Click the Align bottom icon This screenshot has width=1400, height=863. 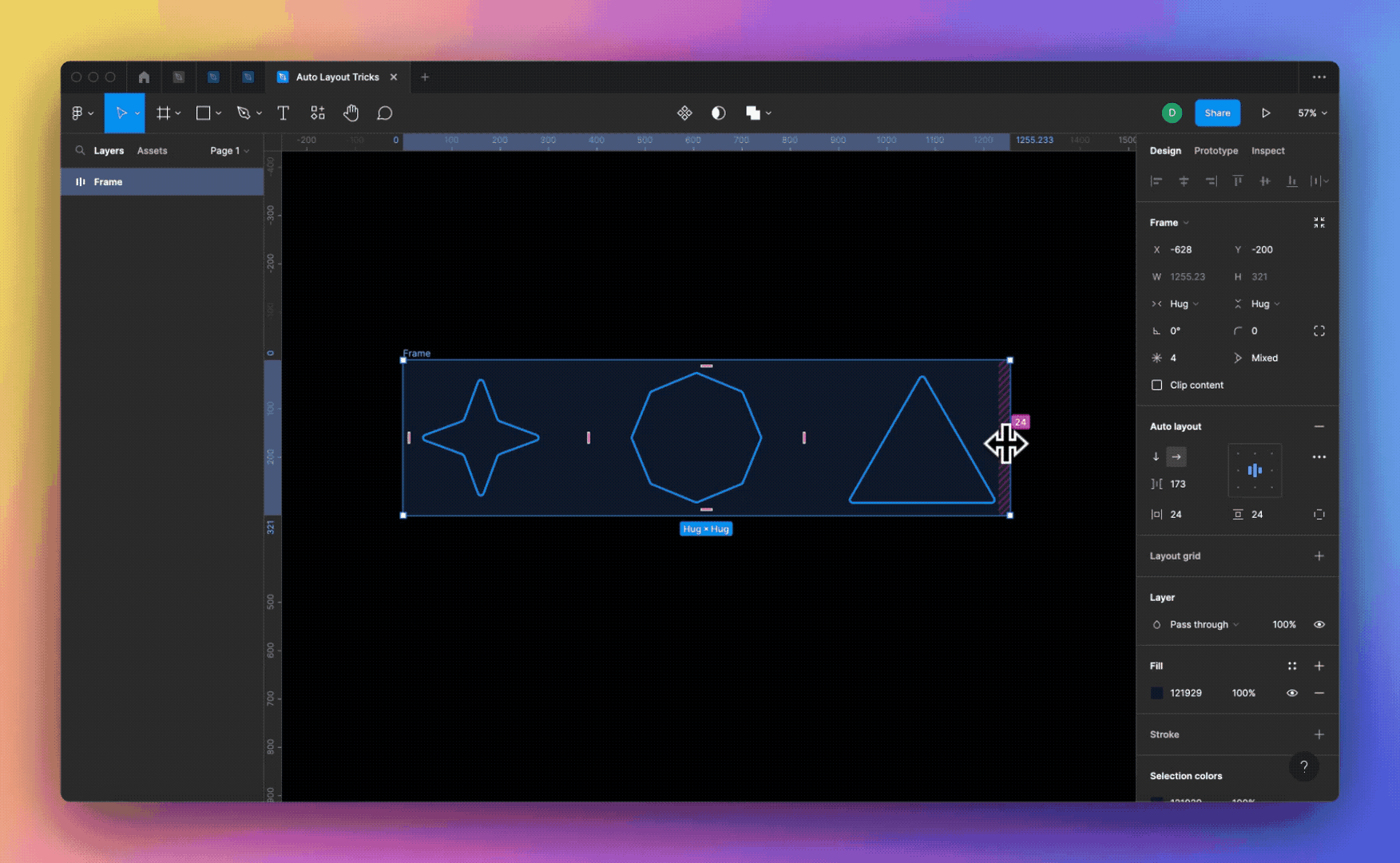click(x=1292, y=181)
